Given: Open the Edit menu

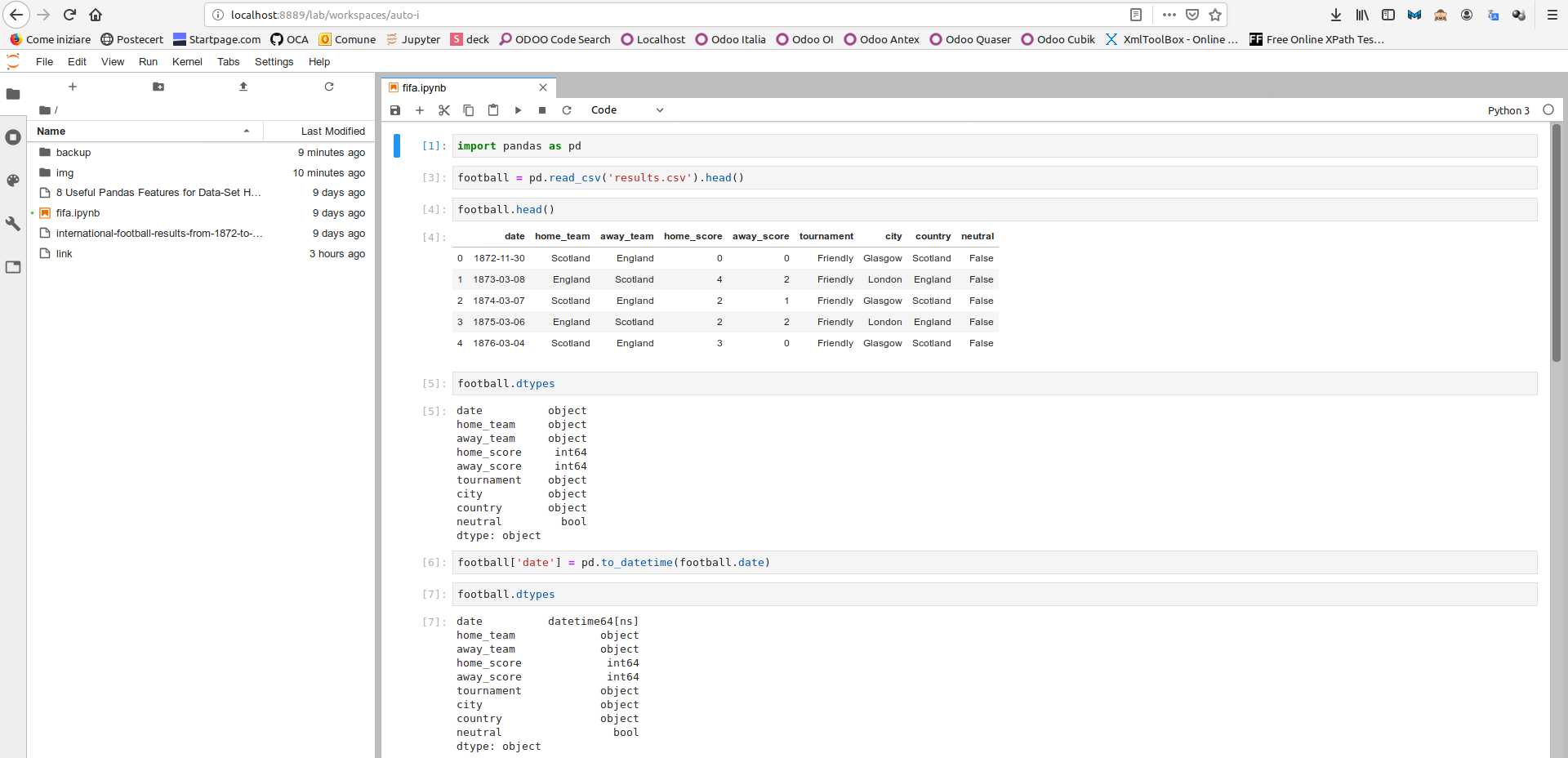Looking at the screenshot, I should coord(77,62).
